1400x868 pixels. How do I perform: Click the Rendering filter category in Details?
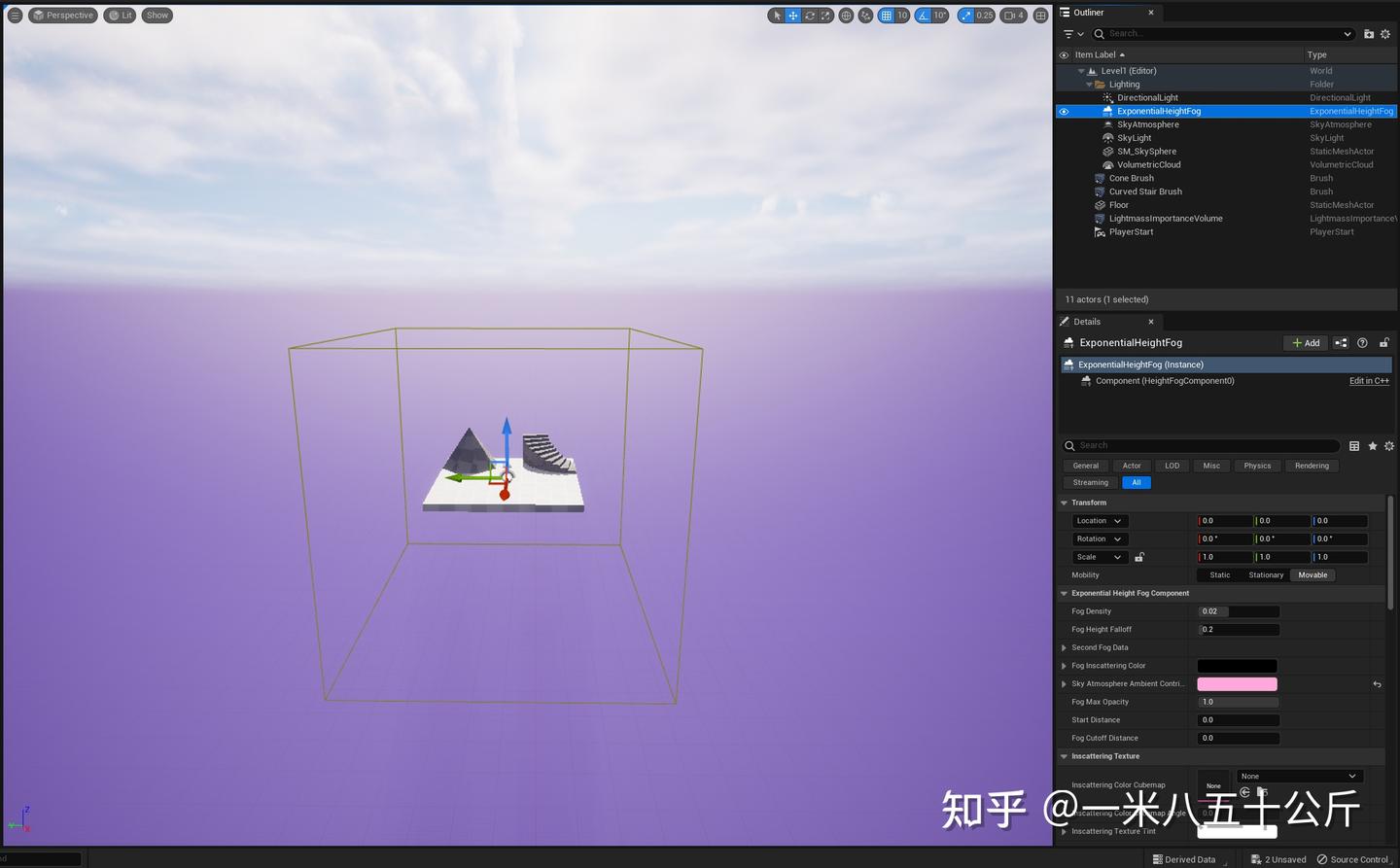(x=1312, y=466)
